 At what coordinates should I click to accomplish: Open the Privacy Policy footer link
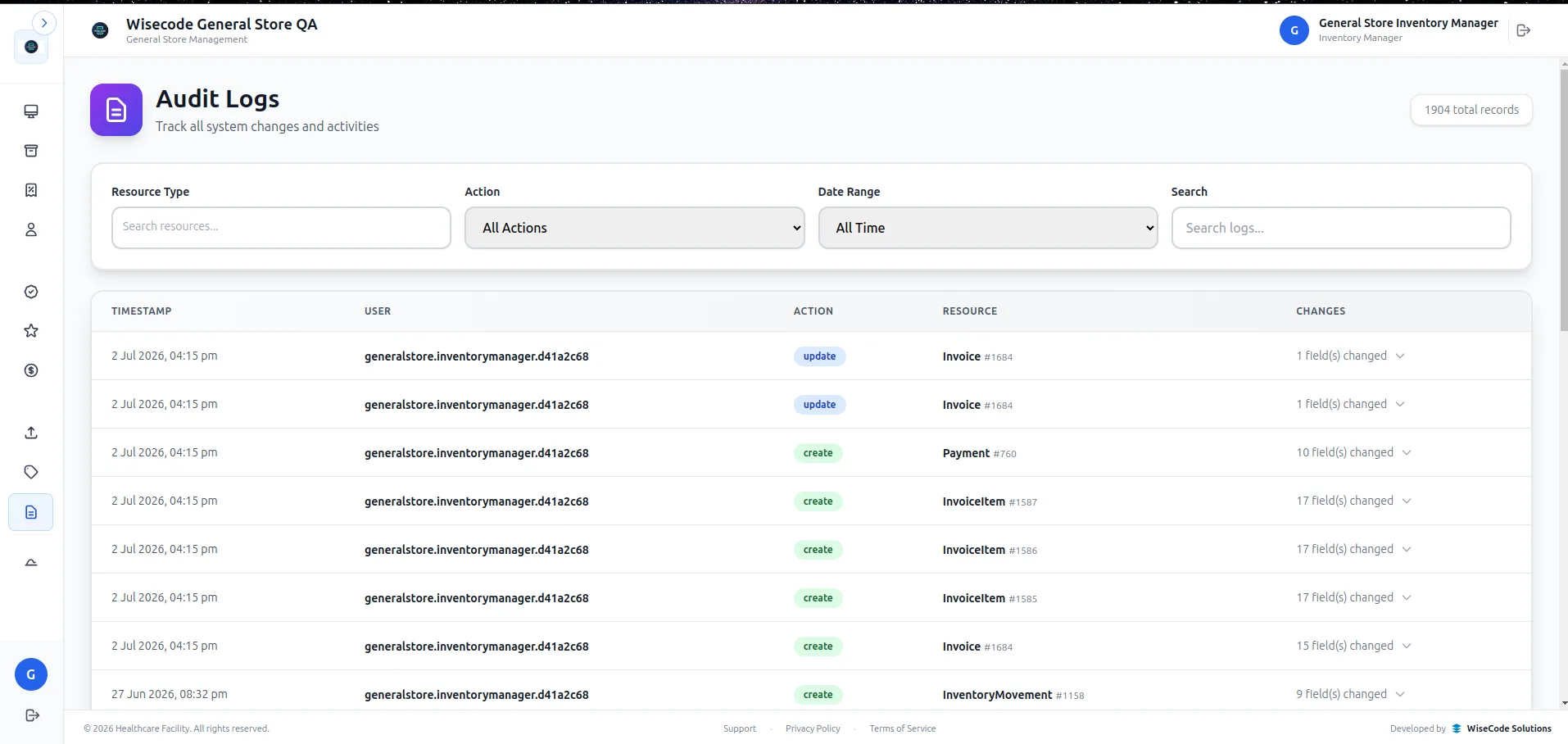[x=813, y=728]
